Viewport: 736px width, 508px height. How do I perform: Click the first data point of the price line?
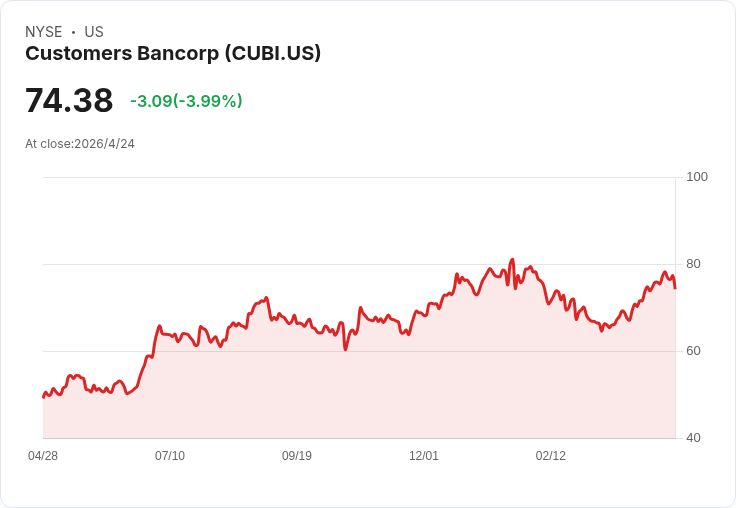[44, 397]
